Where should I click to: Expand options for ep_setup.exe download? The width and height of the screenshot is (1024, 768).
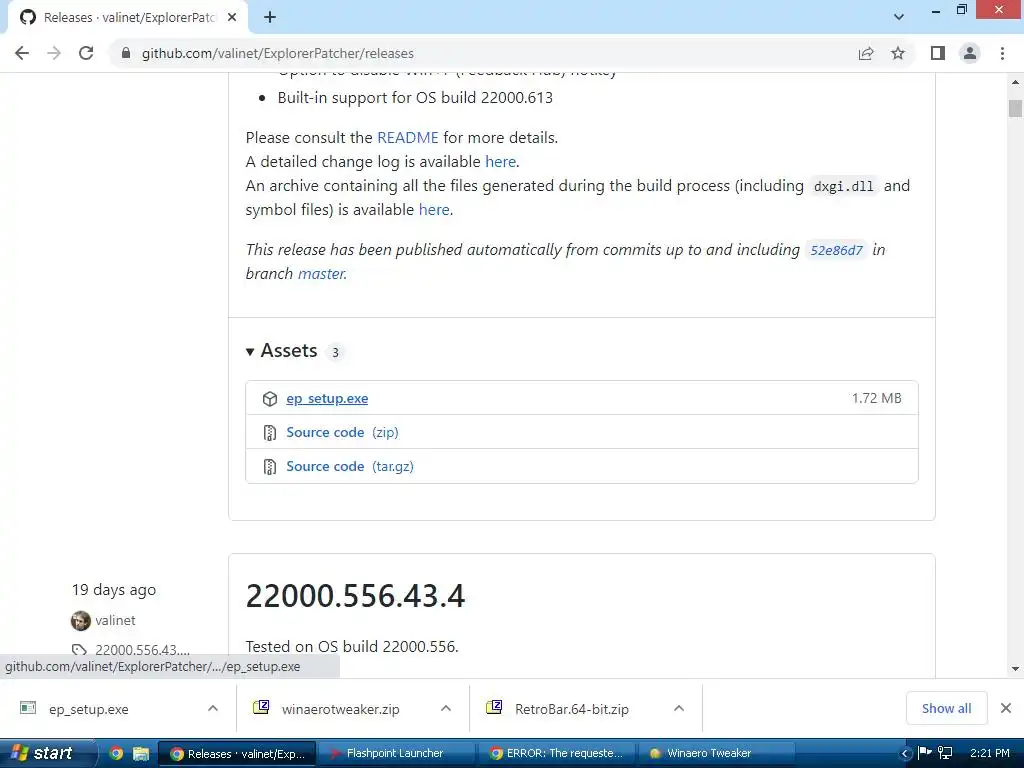click(212, 709)
